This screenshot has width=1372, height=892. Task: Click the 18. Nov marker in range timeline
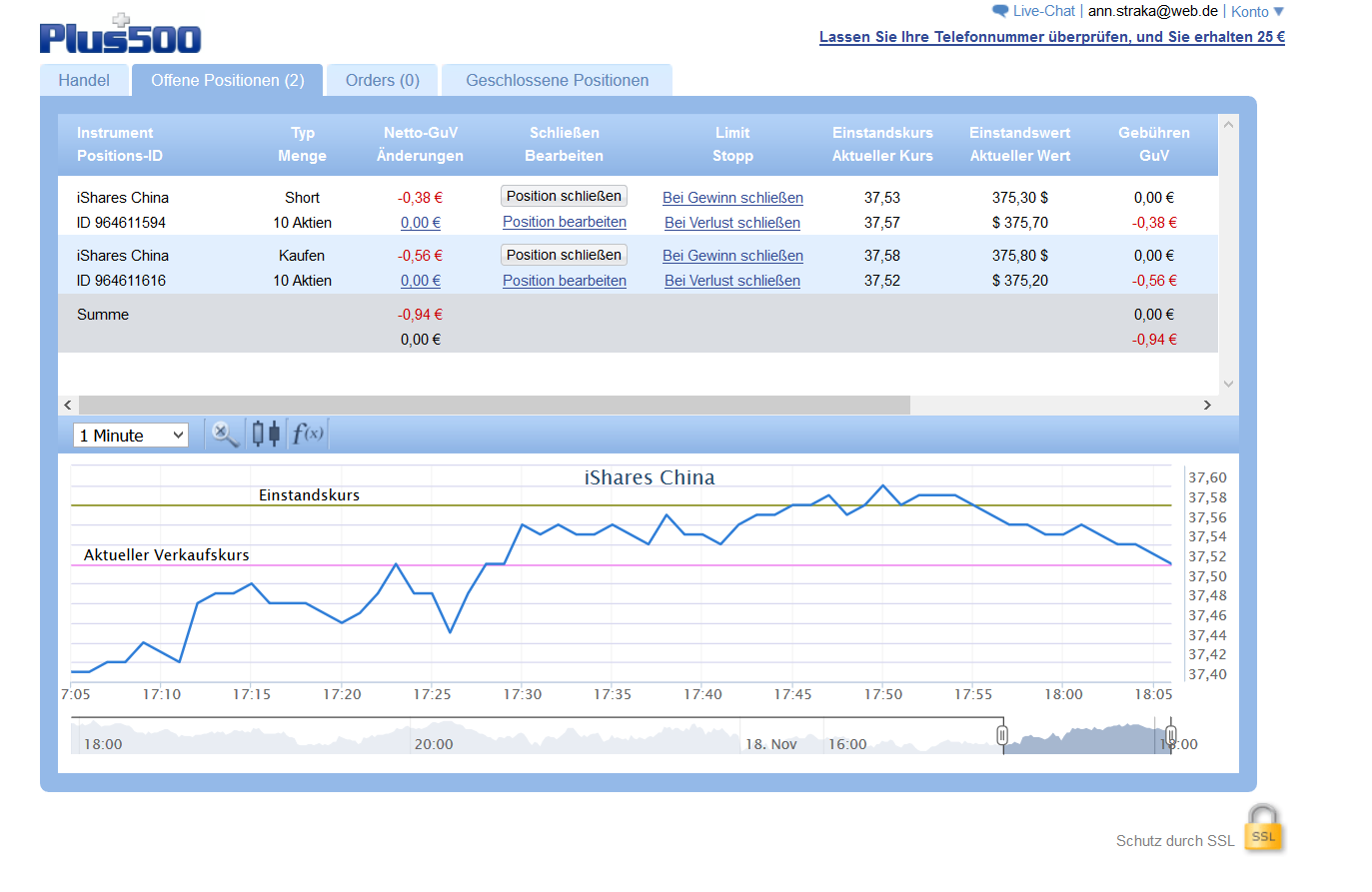coord(771,744)
